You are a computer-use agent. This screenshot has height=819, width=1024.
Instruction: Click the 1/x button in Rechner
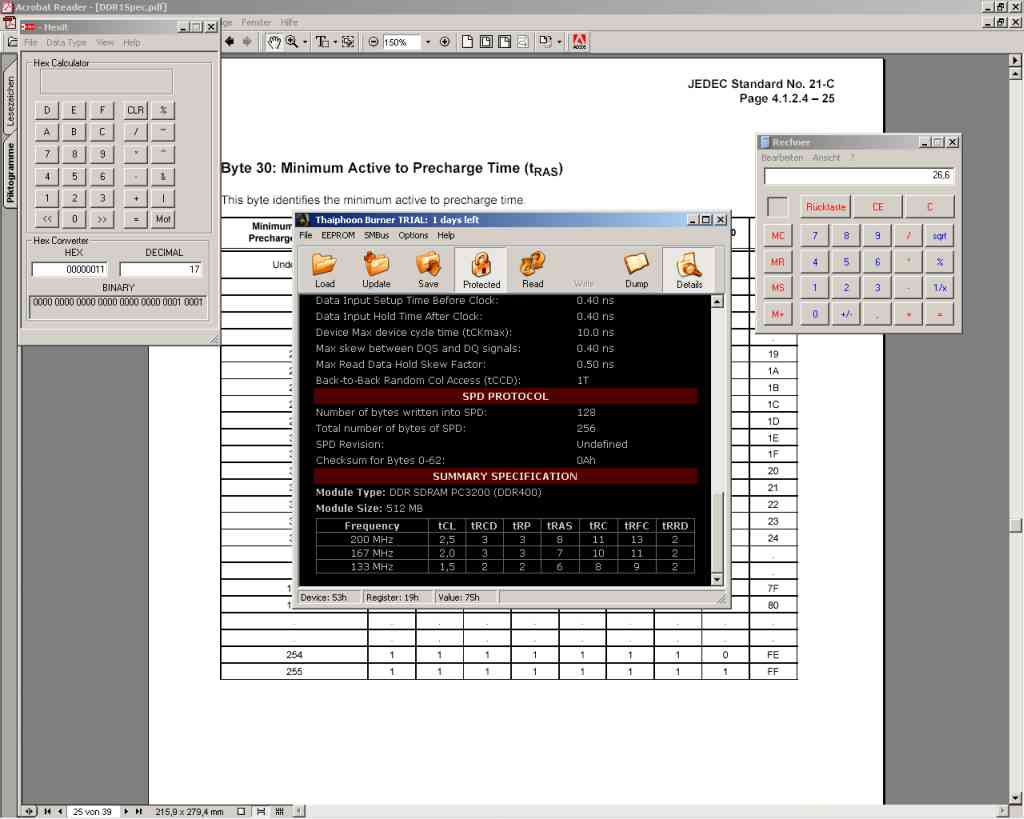pyautogui.click(x=940, y=288)
